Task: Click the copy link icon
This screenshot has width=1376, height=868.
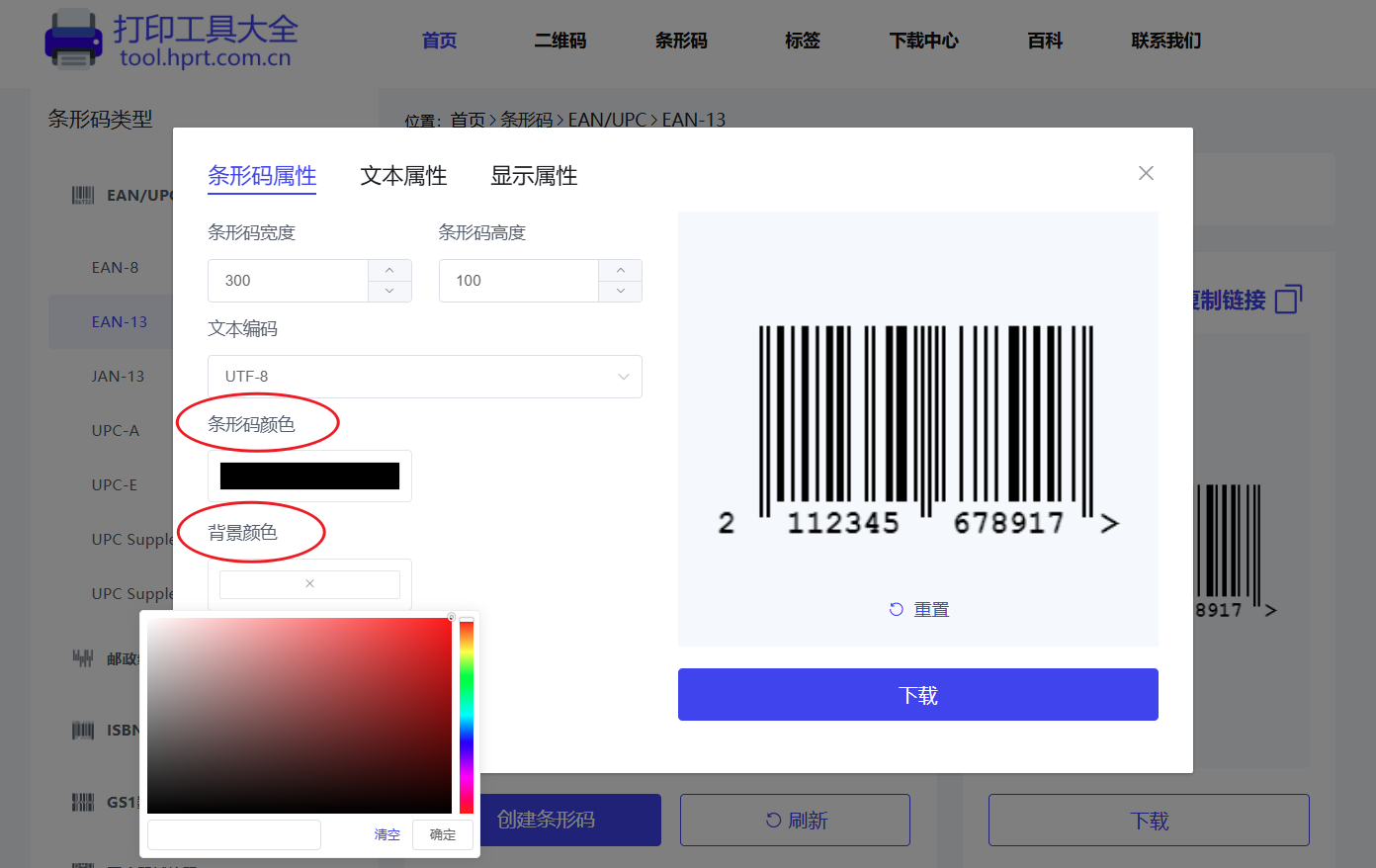Action: tap(1289, 299)
